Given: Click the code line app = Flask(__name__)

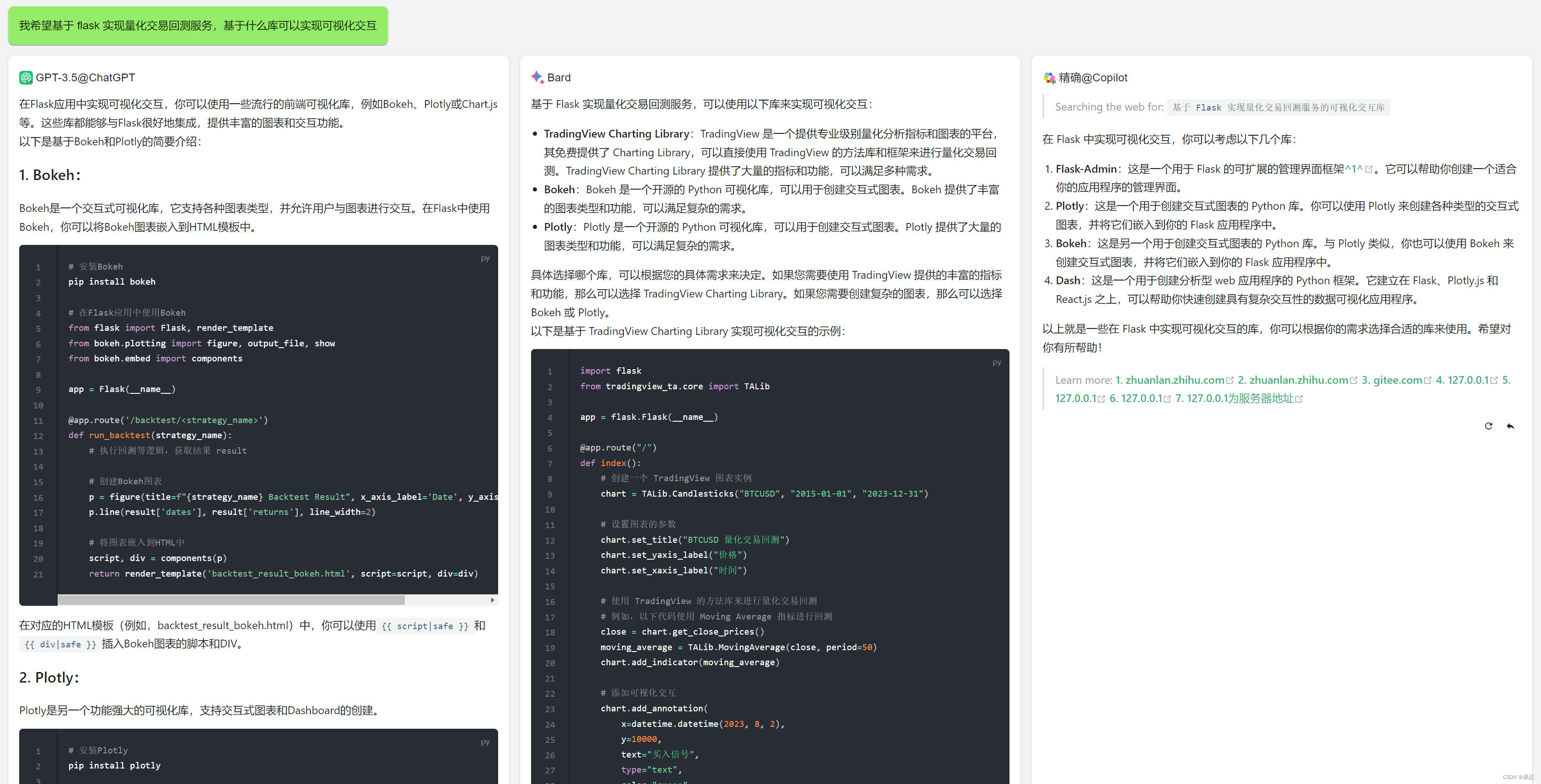Looking at the screenshot, I should pyautogui.click(x=122, y=389).
